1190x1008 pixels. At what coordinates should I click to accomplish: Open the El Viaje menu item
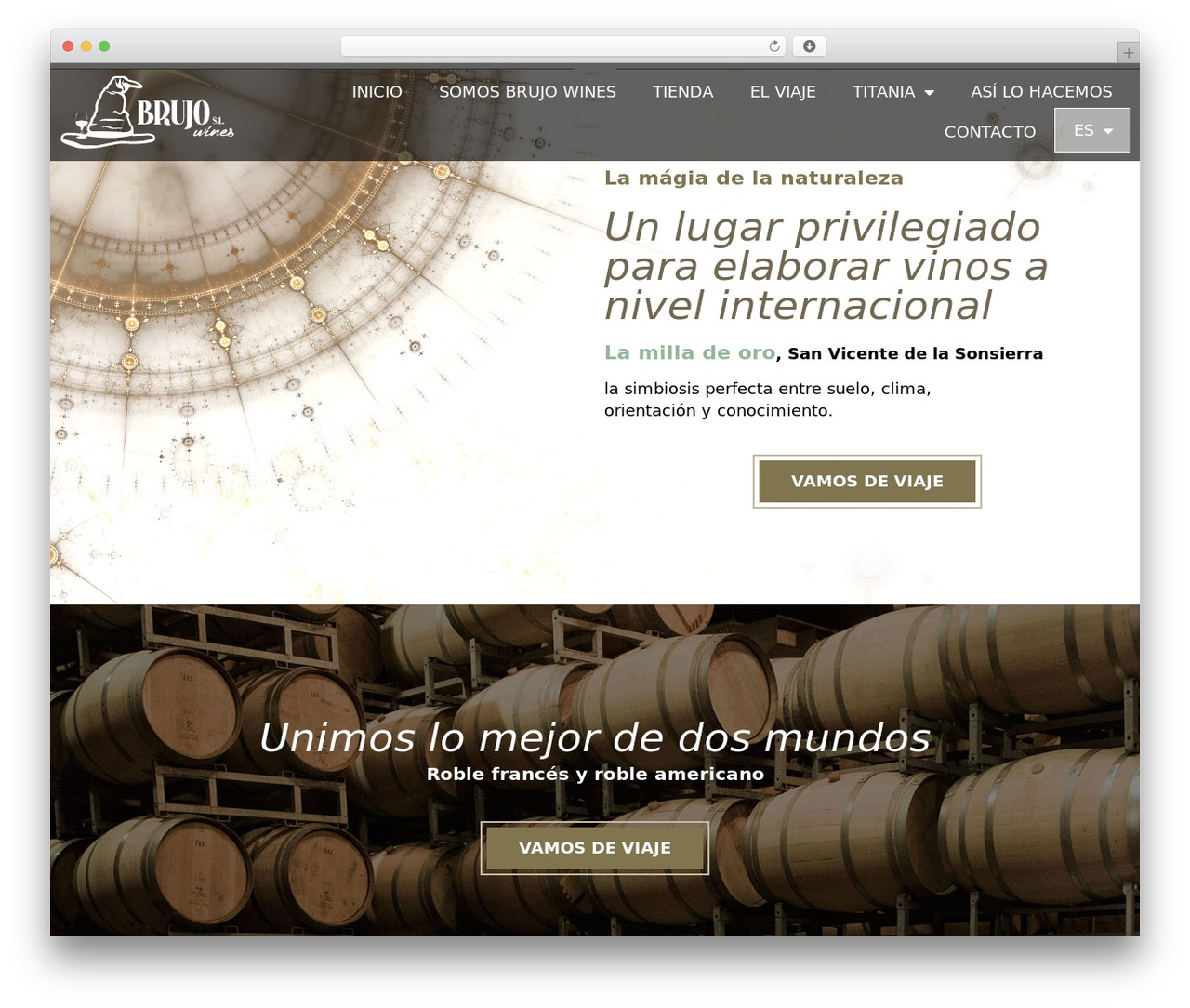[783, 92]
